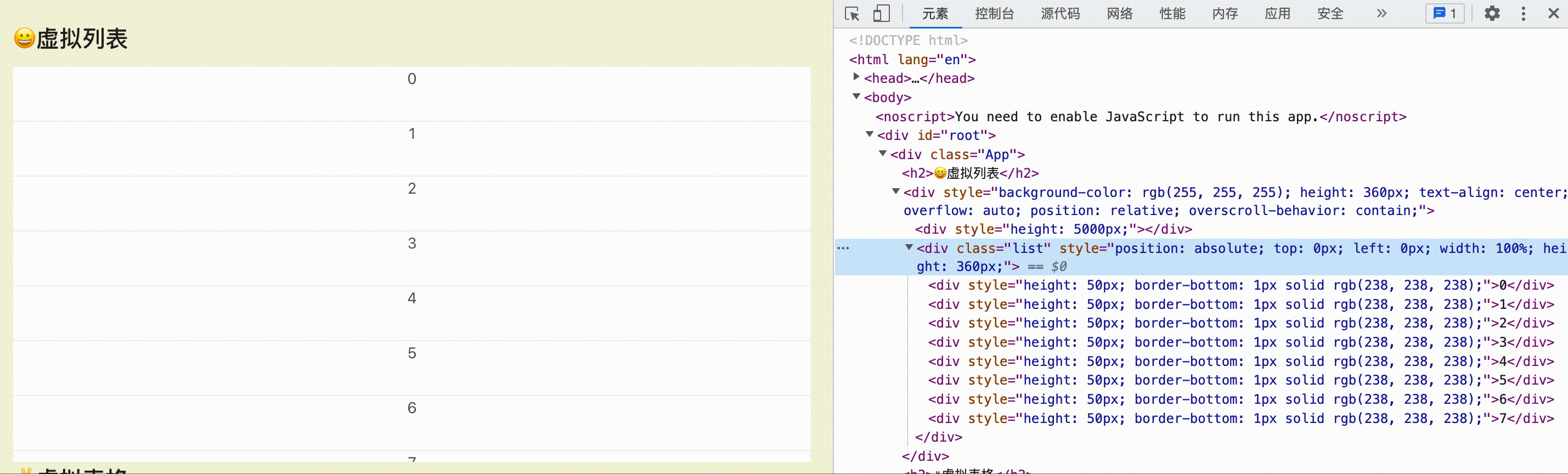Switch to the 源代码 tab

coord(1060,14)
